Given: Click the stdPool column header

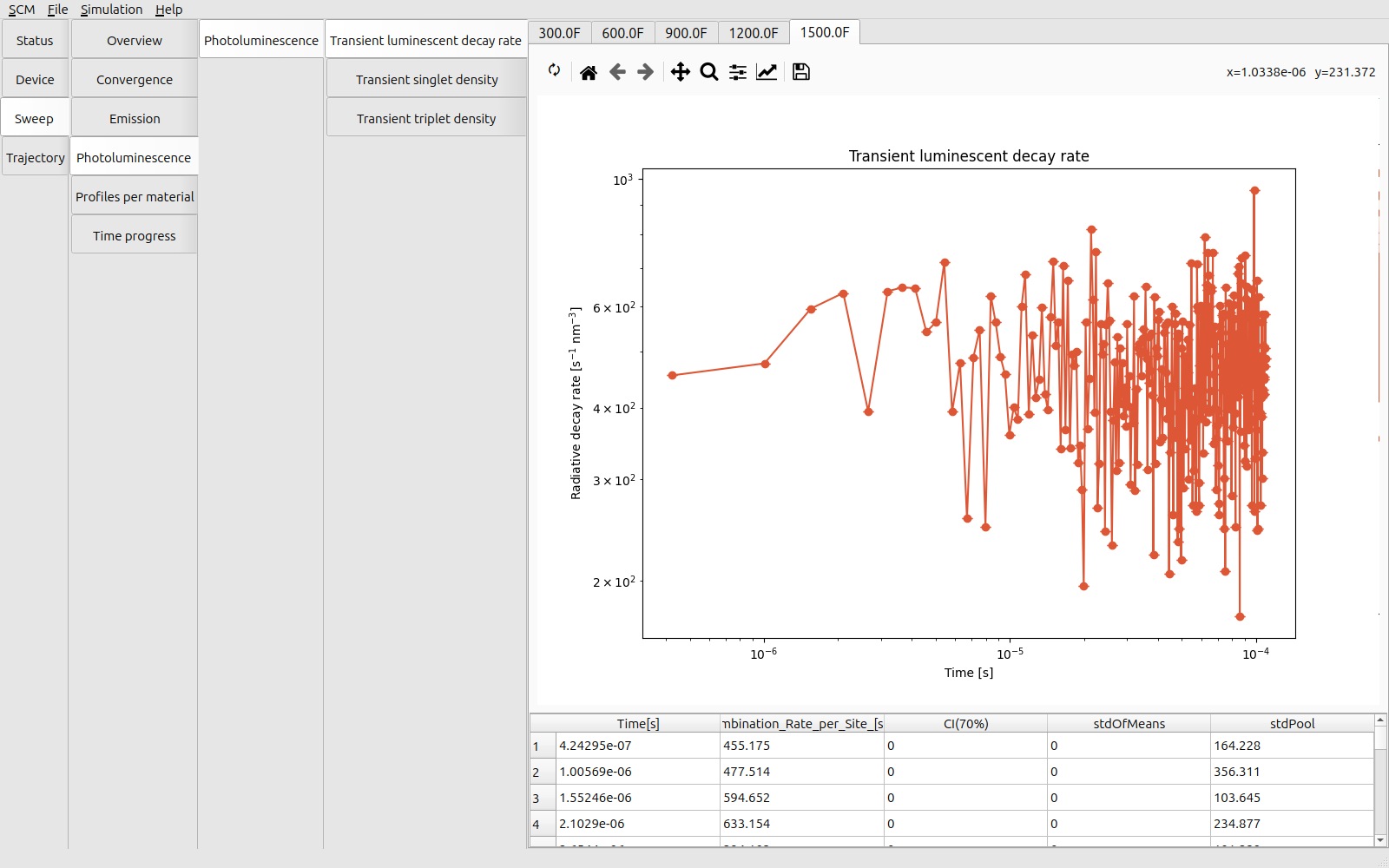Looking at the screenshot, I should click(1292, 724).
